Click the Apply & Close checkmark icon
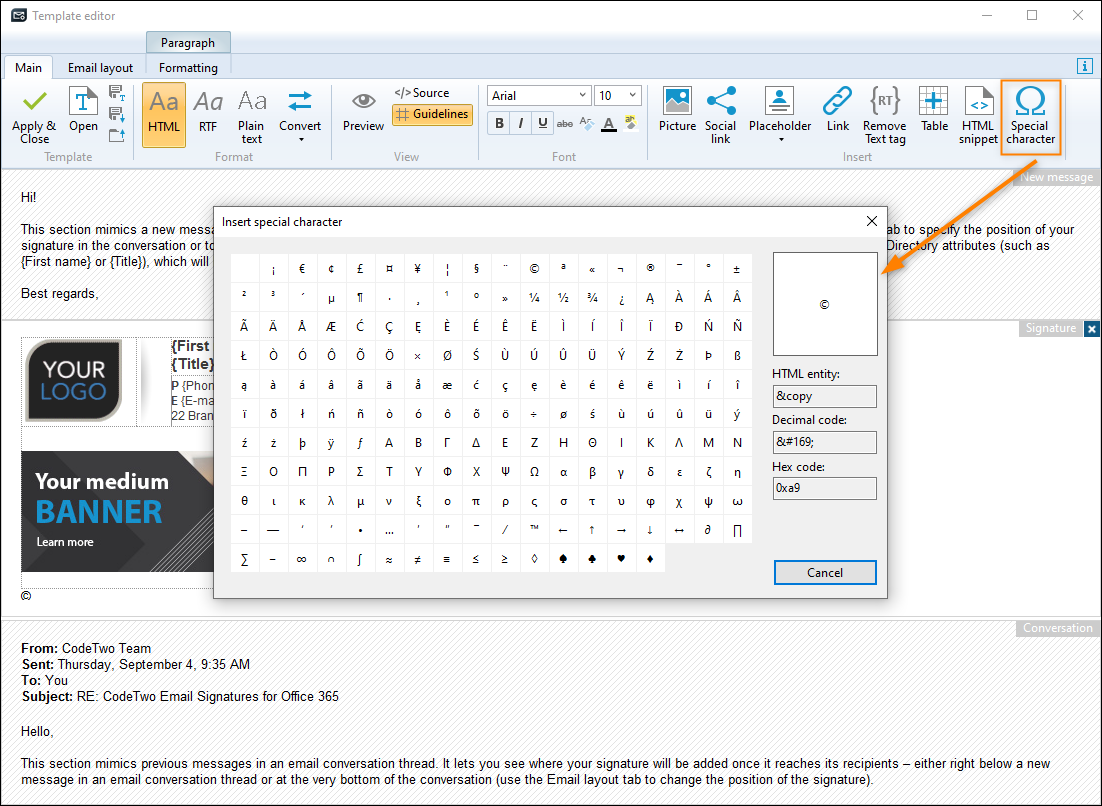The image size is (1102, 806). pyautogui.click(x=34, y=102)
